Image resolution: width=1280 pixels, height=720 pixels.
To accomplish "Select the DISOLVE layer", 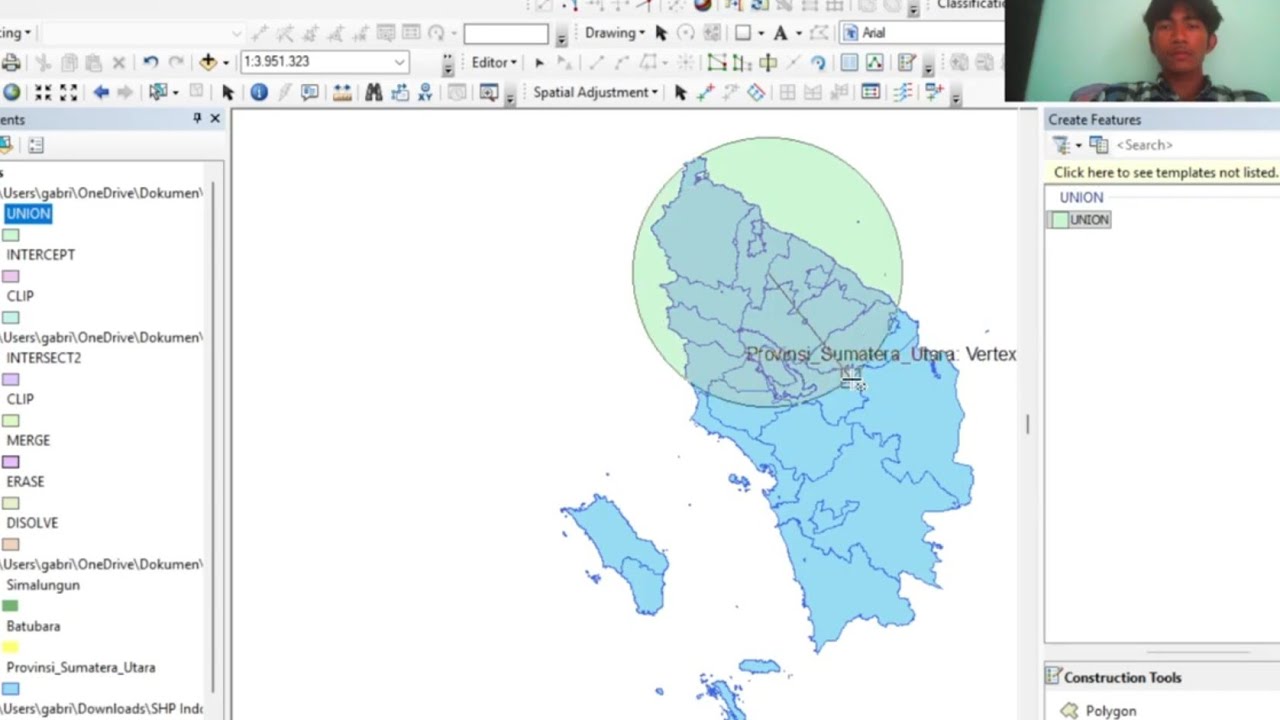I will point(32,522).
